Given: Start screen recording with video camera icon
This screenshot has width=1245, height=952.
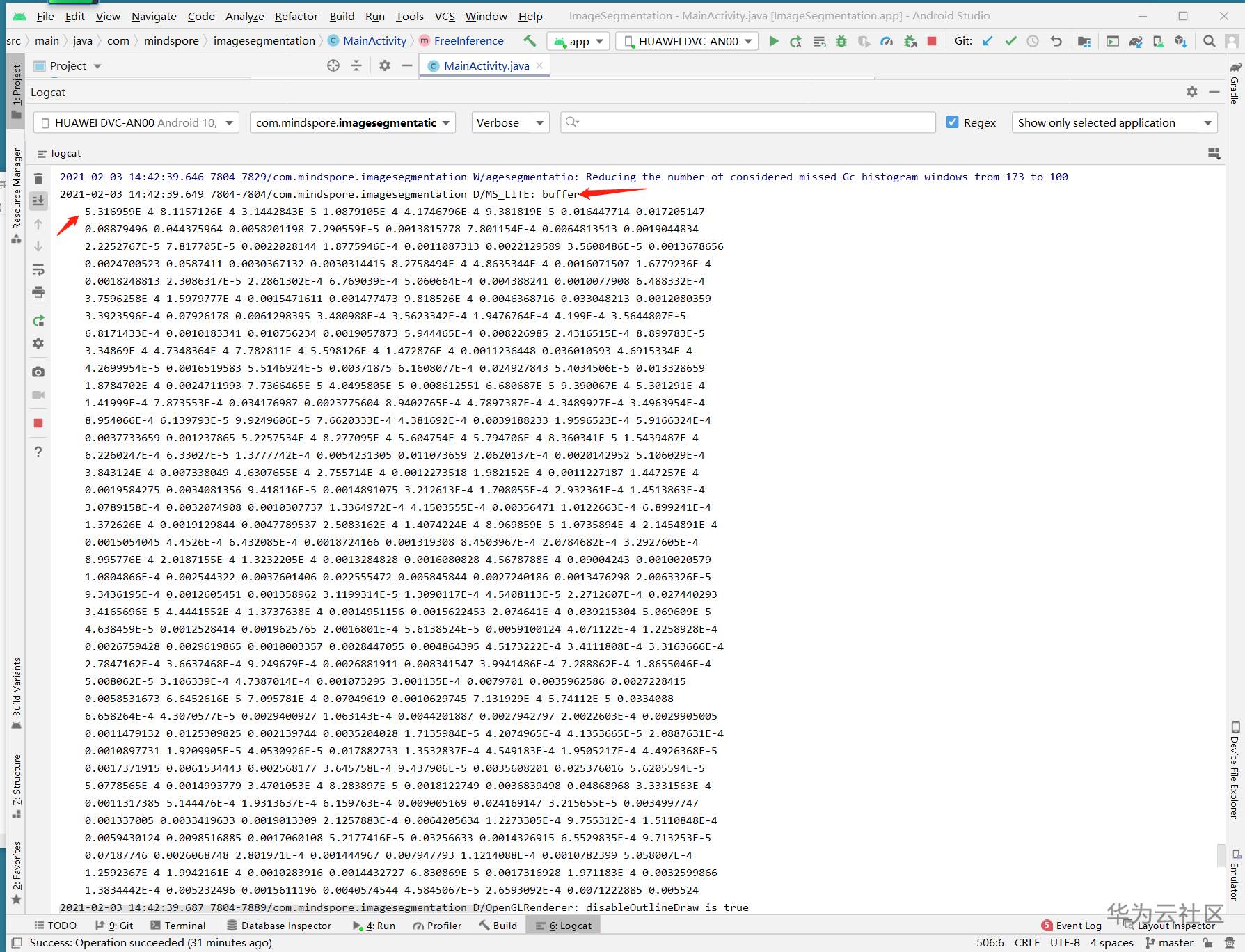Looking at the screenshot, I should [38, 395].
